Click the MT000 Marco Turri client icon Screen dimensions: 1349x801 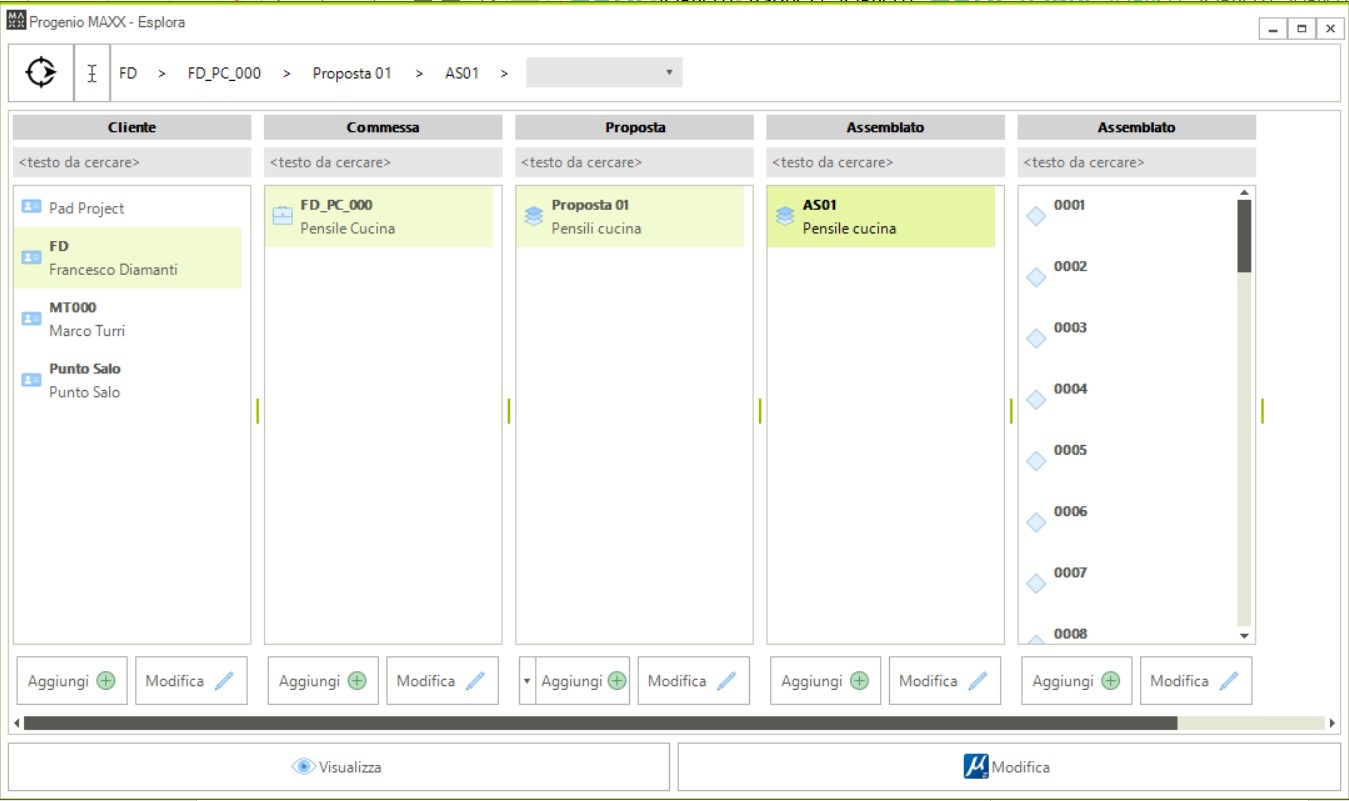(x=31, y=318)
